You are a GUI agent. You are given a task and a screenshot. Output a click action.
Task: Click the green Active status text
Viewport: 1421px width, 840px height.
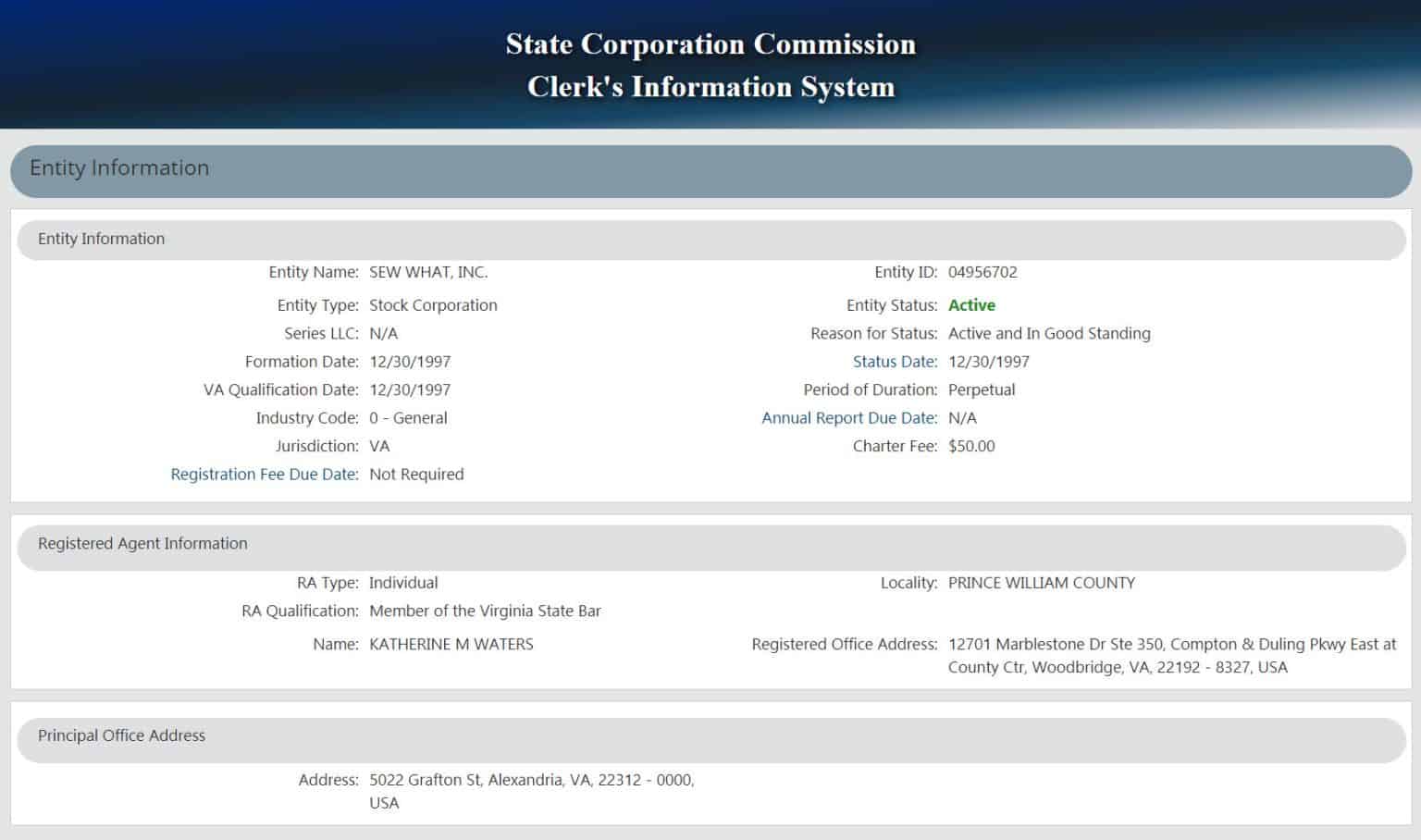970,305
